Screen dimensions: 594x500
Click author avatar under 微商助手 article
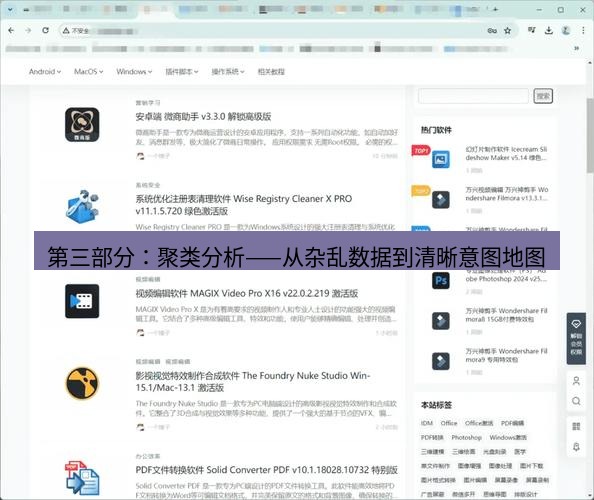[140, 156]
